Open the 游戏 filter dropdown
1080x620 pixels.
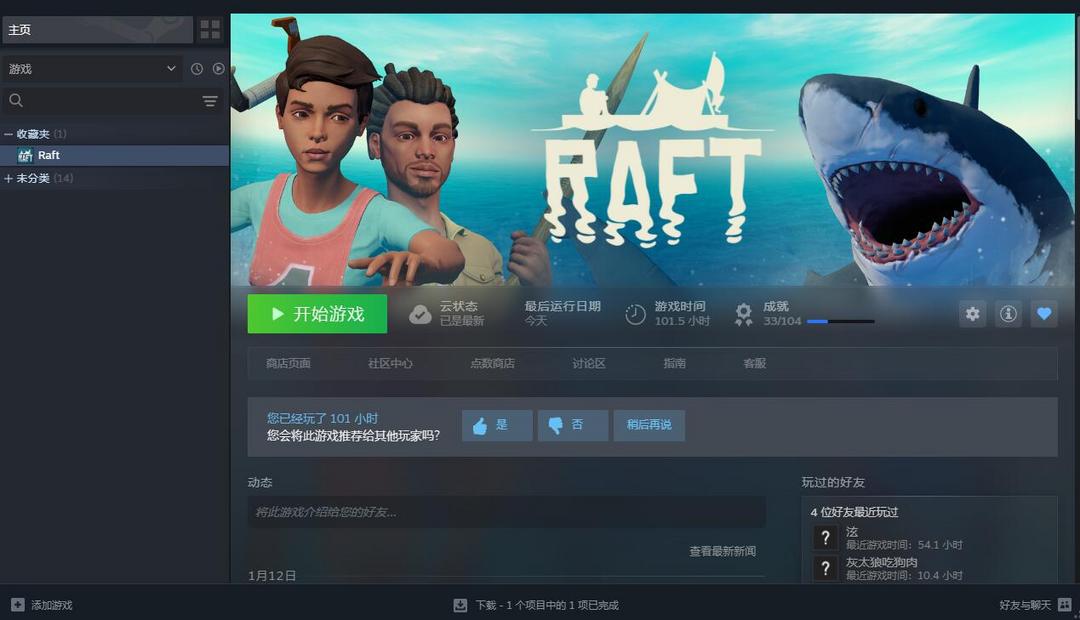pos(90,68)
